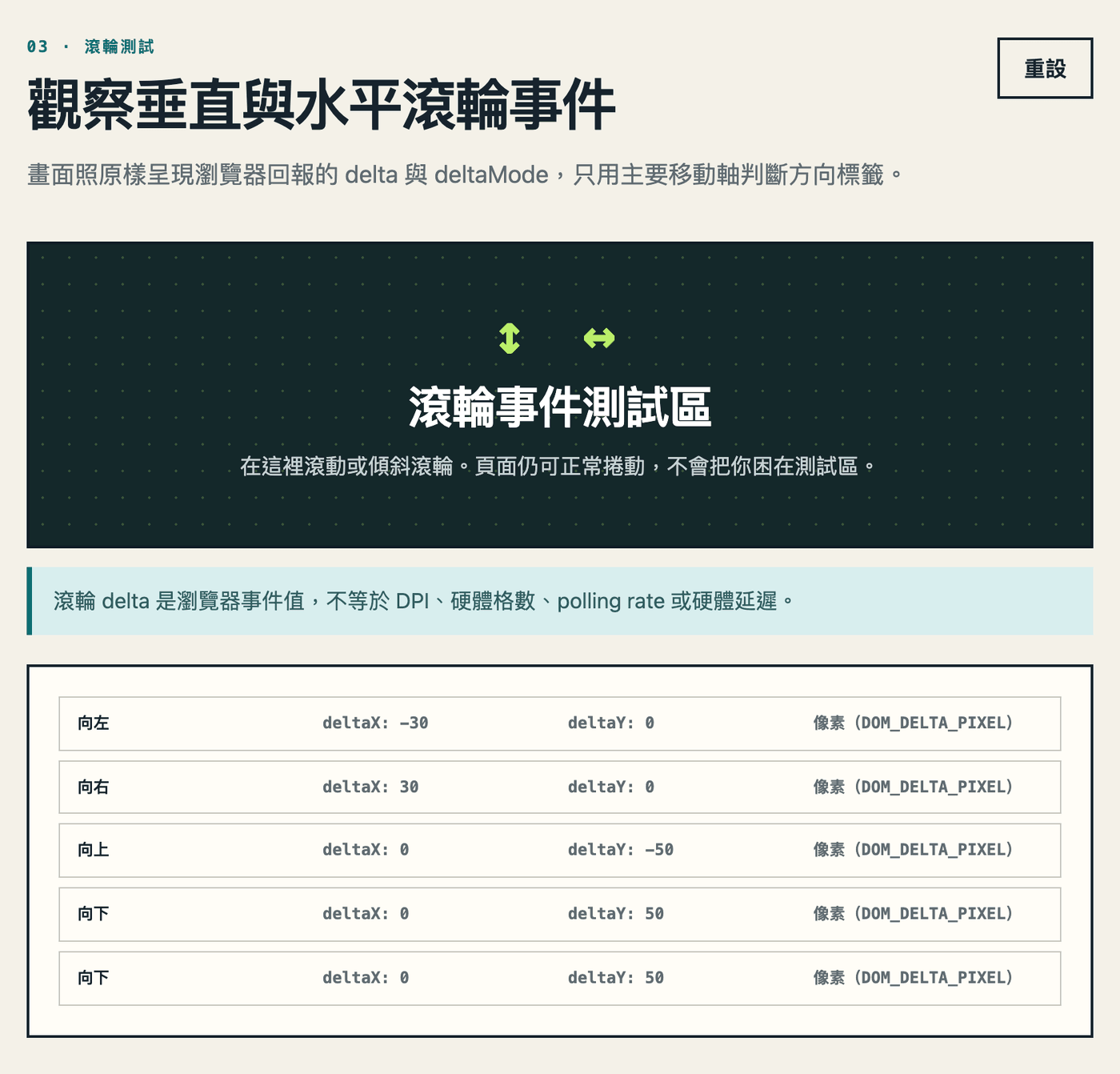The width and height of the screenshot is (1120, 1074).
Task: Click DOM_DELTA_PIXEL in the 向右 row
Action: (933, 787)
